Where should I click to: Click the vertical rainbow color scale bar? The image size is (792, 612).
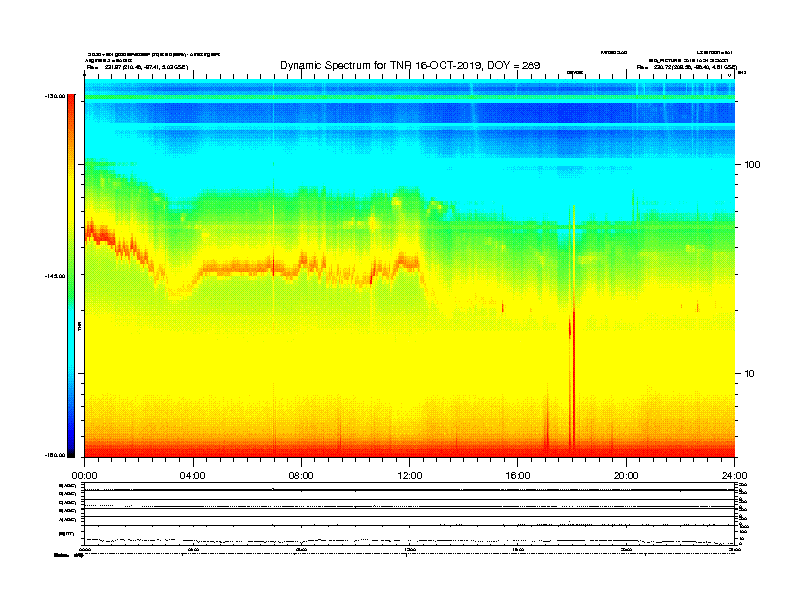click(71, 276)
